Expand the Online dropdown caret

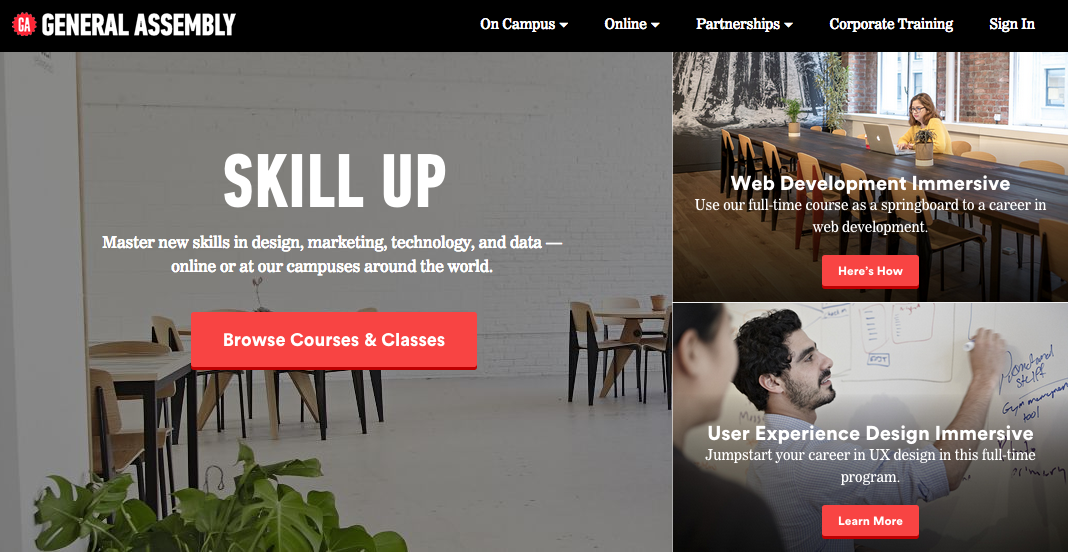655,25
